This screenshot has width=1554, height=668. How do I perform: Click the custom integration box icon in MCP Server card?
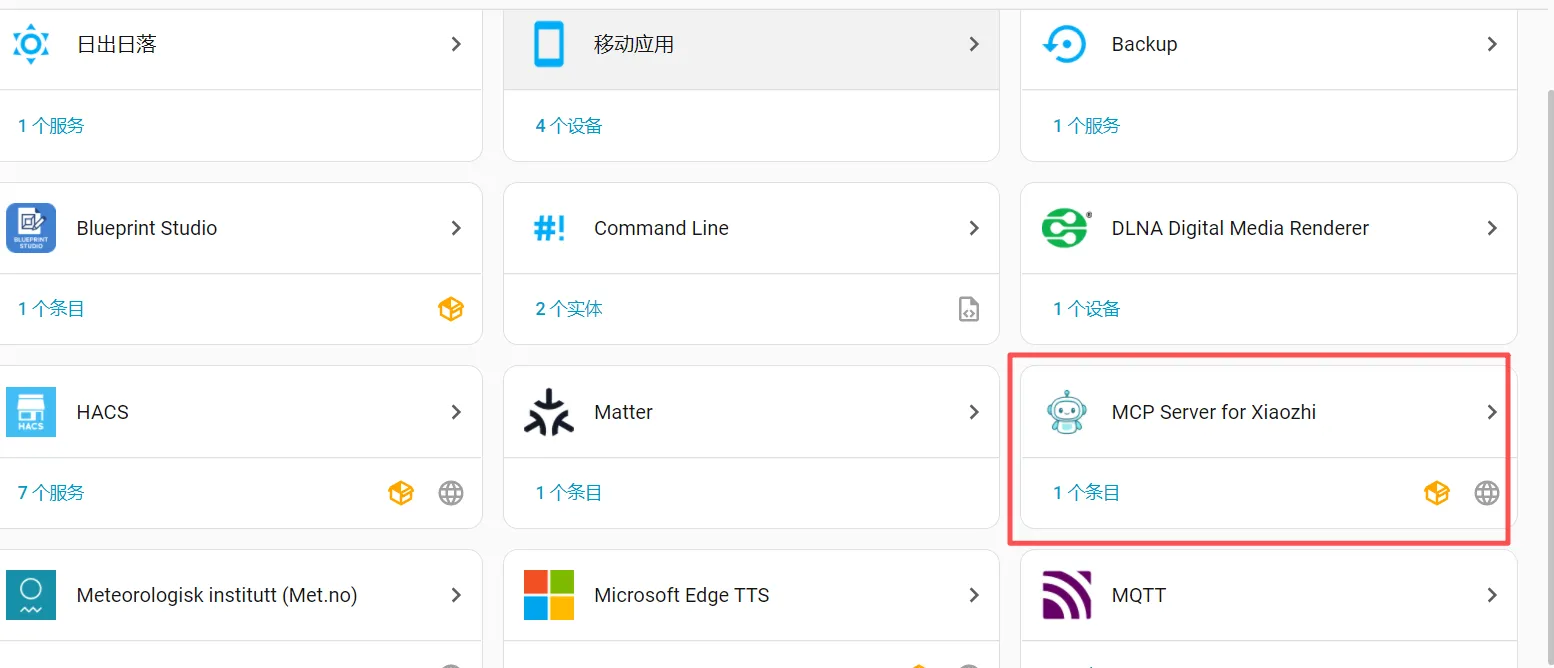[1437, 493]
